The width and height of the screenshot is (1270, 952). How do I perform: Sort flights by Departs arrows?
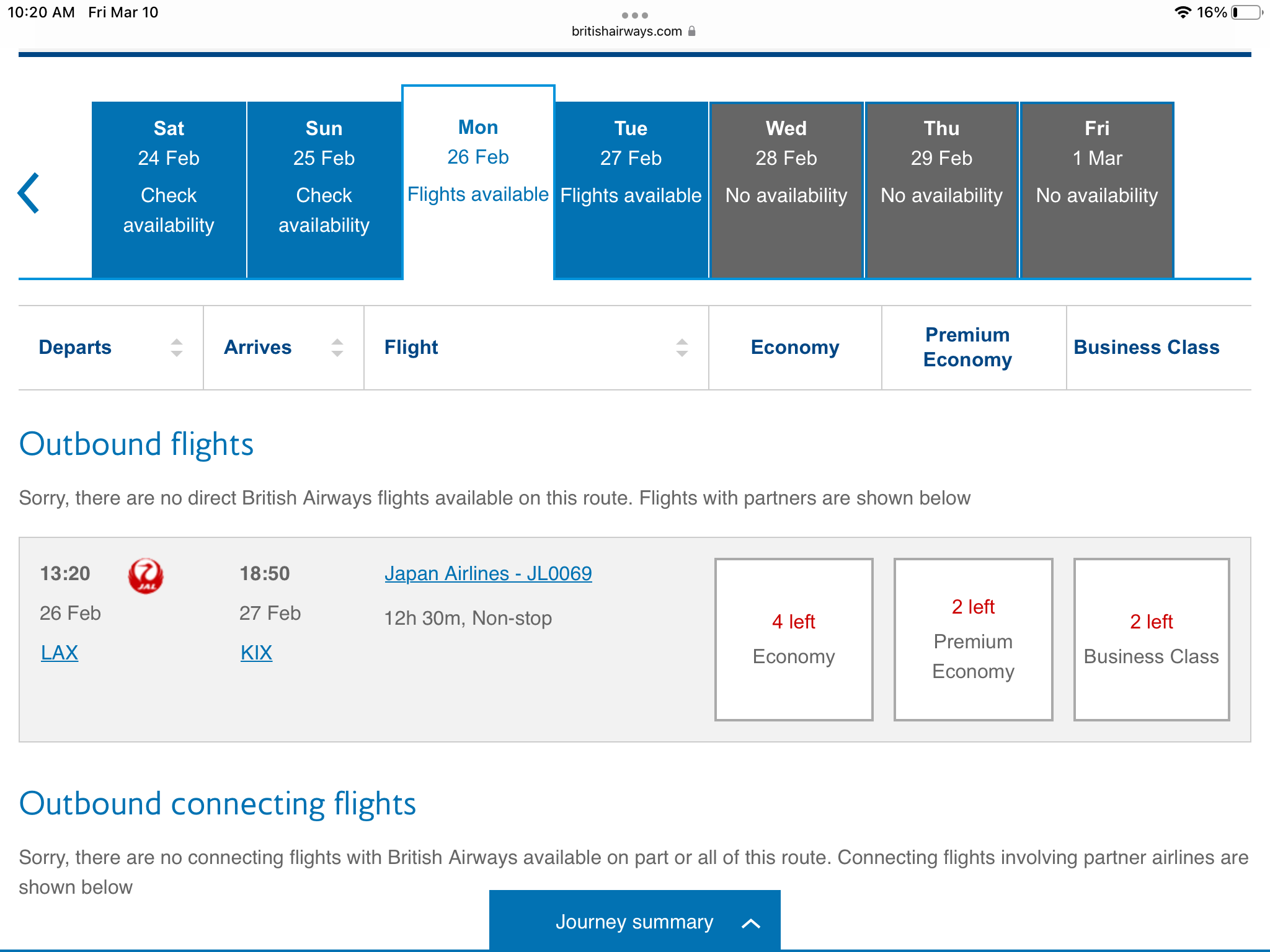pyautogui.click(x=177, y=348)
